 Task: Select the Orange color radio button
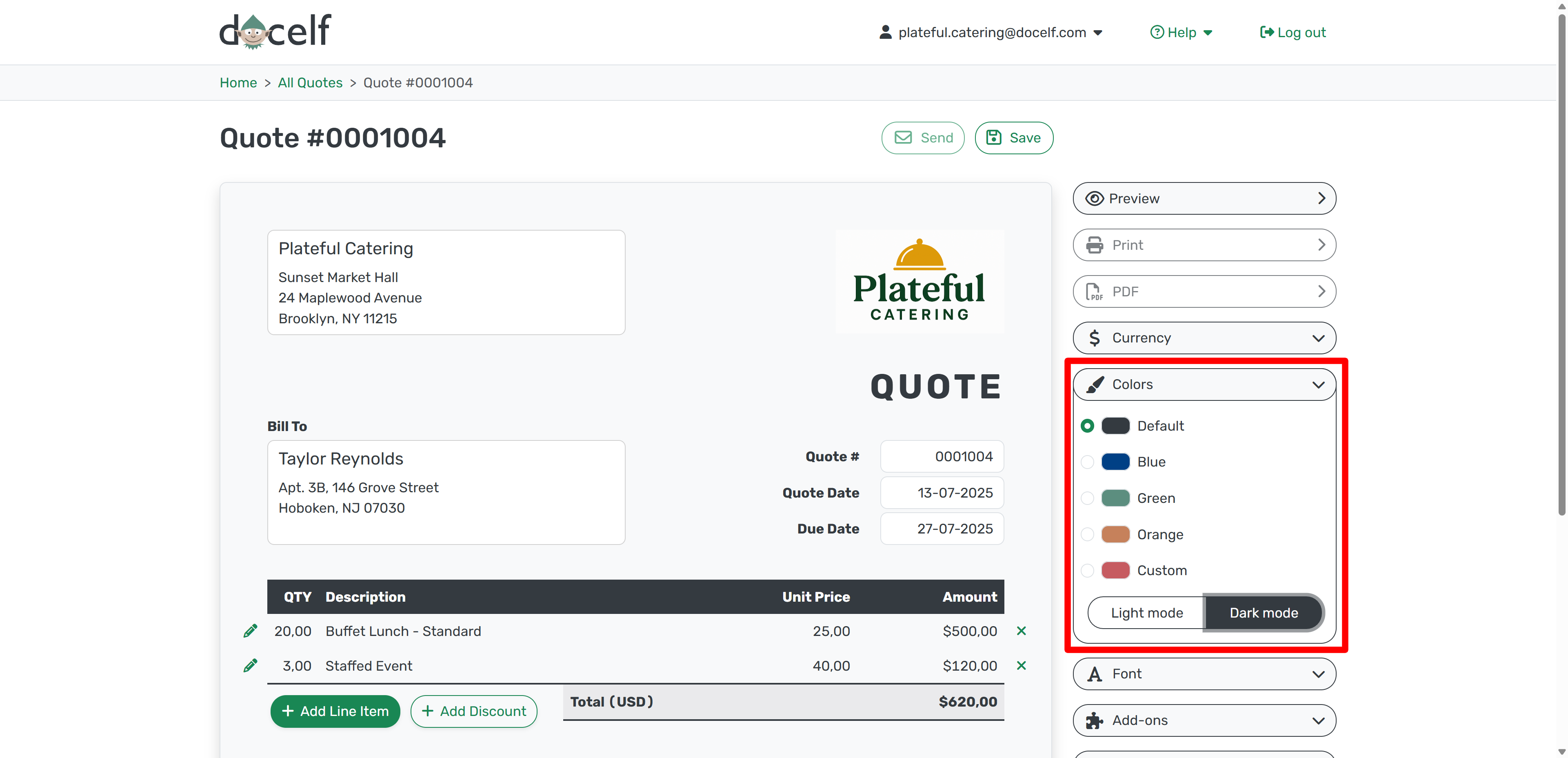[1088, 535]
